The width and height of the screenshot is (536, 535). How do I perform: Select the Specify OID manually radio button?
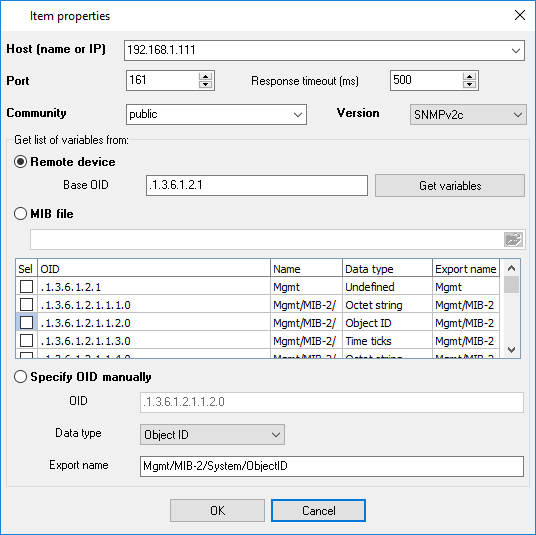(x=21, y=377)
